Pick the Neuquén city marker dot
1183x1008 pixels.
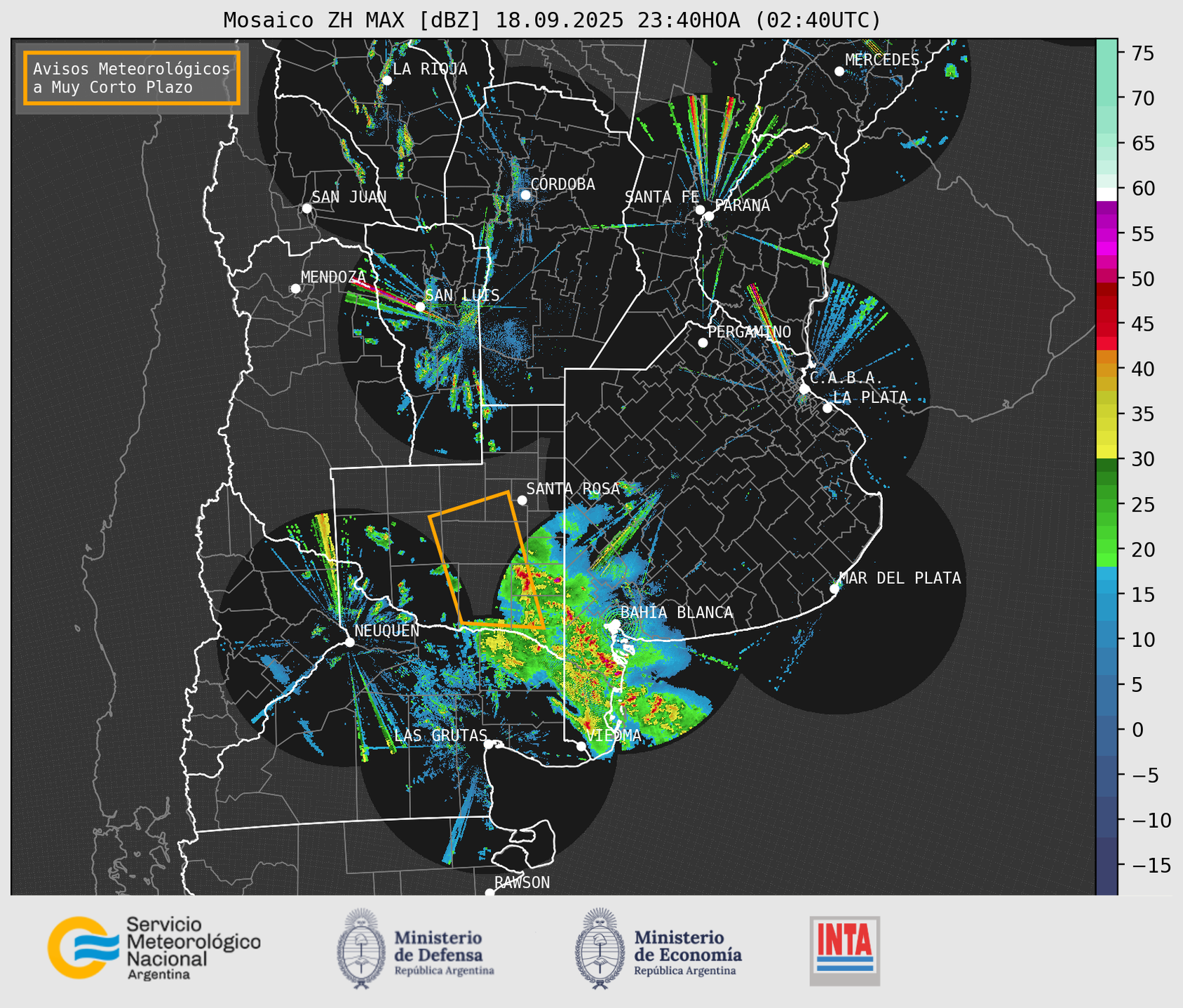coord(349,642)
